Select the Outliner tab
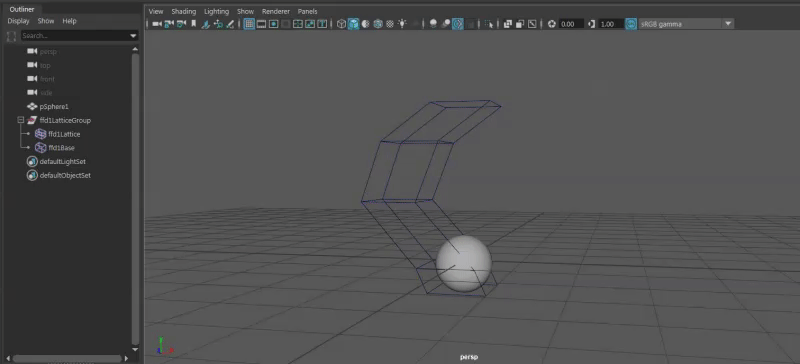The image size is (800, 364). [22, 9]
